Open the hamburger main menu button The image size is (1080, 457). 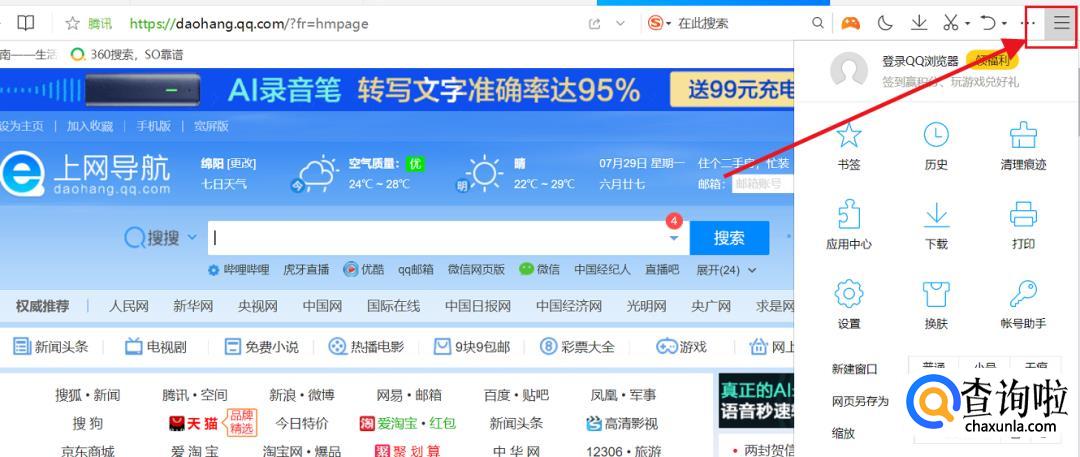click(1062, 23)
